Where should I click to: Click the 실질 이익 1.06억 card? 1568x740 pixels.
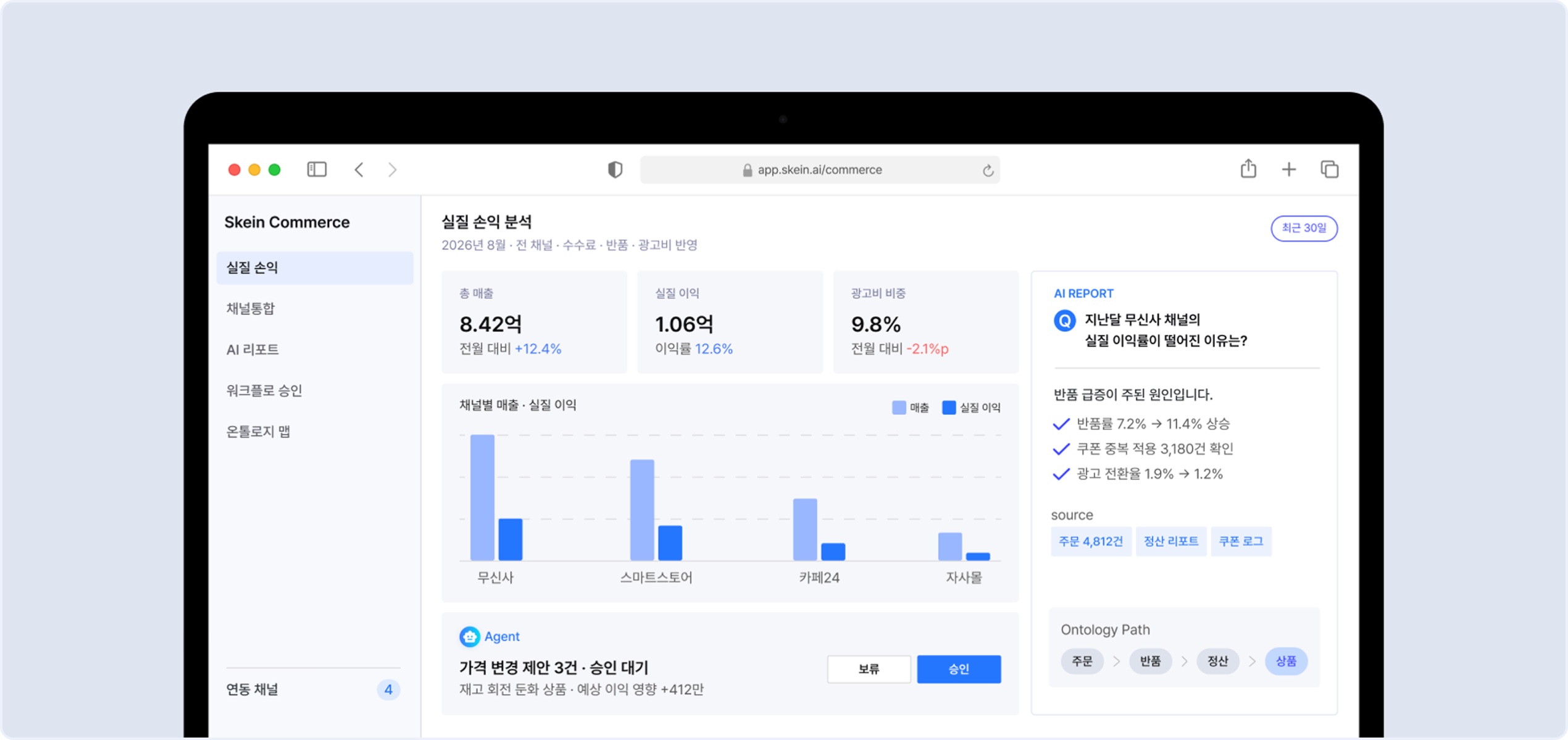pos(730,322)
